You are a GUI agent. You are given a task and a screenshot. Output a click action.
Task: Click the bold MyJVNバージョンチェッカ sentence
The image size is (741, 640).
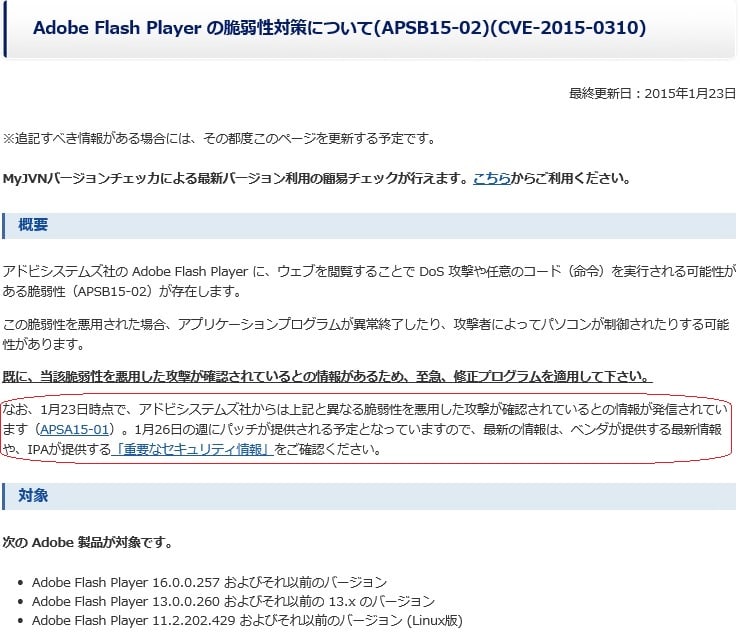(317, 178)
